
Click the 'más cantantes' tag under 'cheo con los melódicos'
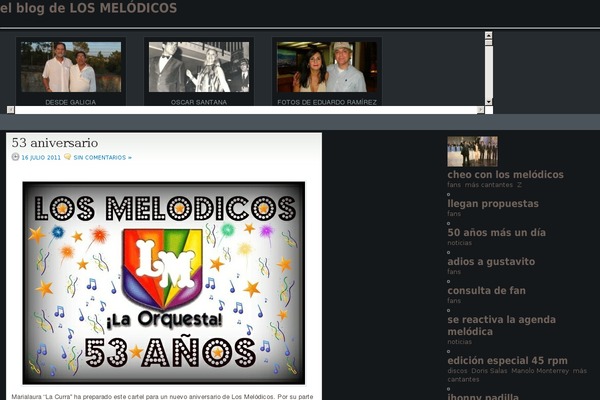pos(489,185)
